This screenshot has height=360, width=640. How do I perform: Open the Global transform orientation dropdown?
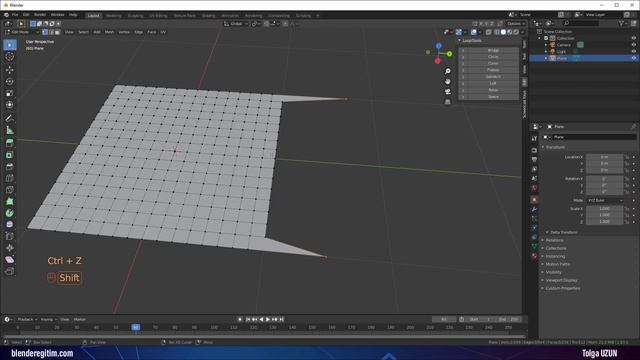pos(236,24)
